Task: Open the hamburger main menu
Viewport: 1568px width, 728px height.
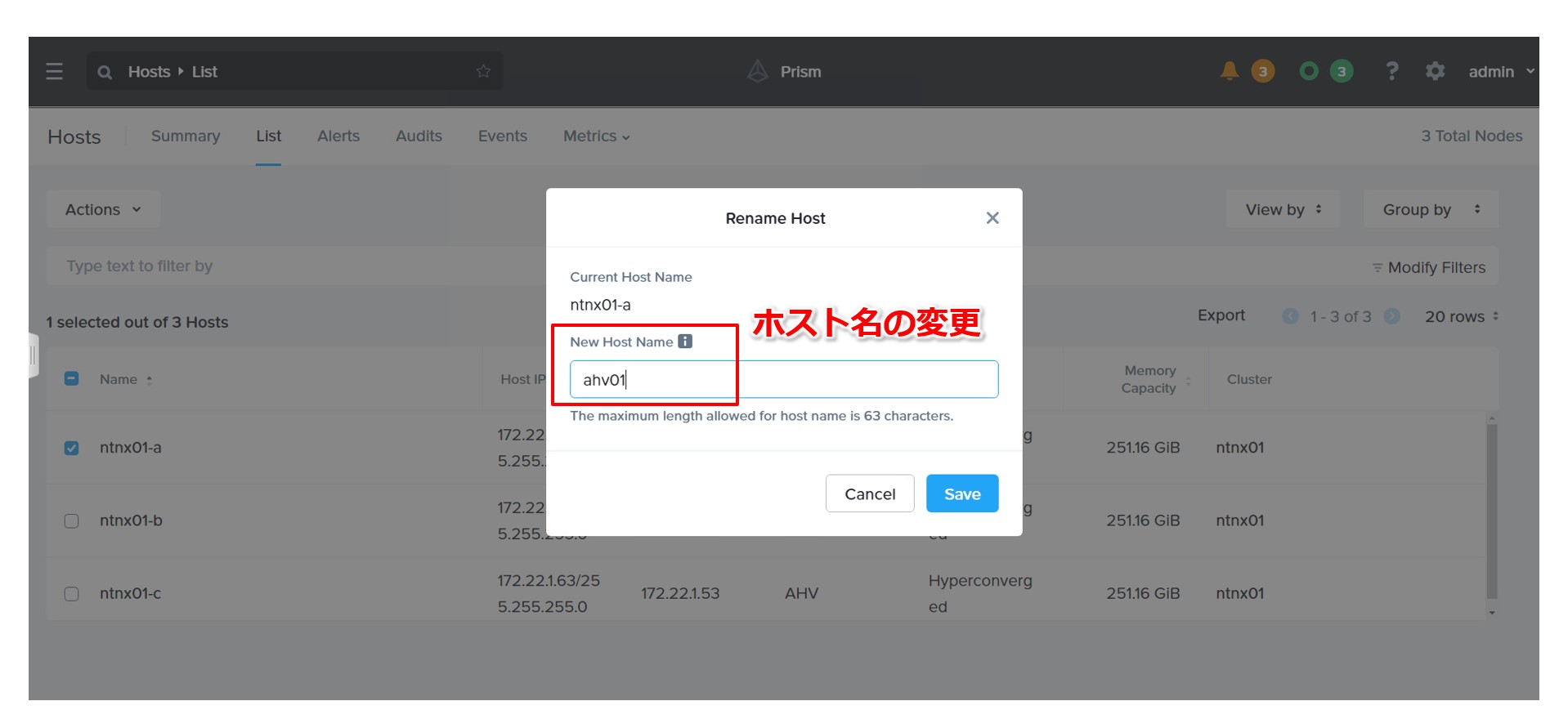Action: click(x=54, y=72)
